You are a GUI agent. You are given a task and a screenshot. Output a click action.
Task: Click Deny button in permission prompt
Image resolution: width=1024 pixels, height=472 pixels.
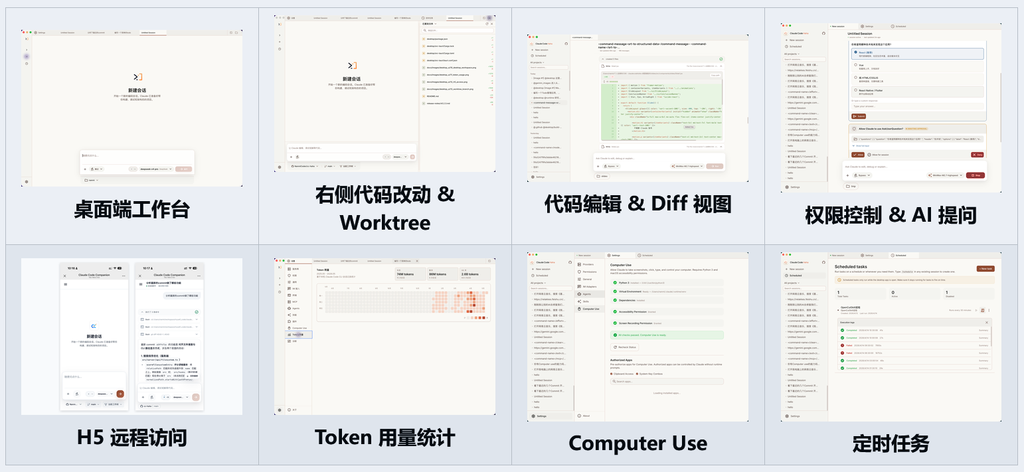point(977,155)
